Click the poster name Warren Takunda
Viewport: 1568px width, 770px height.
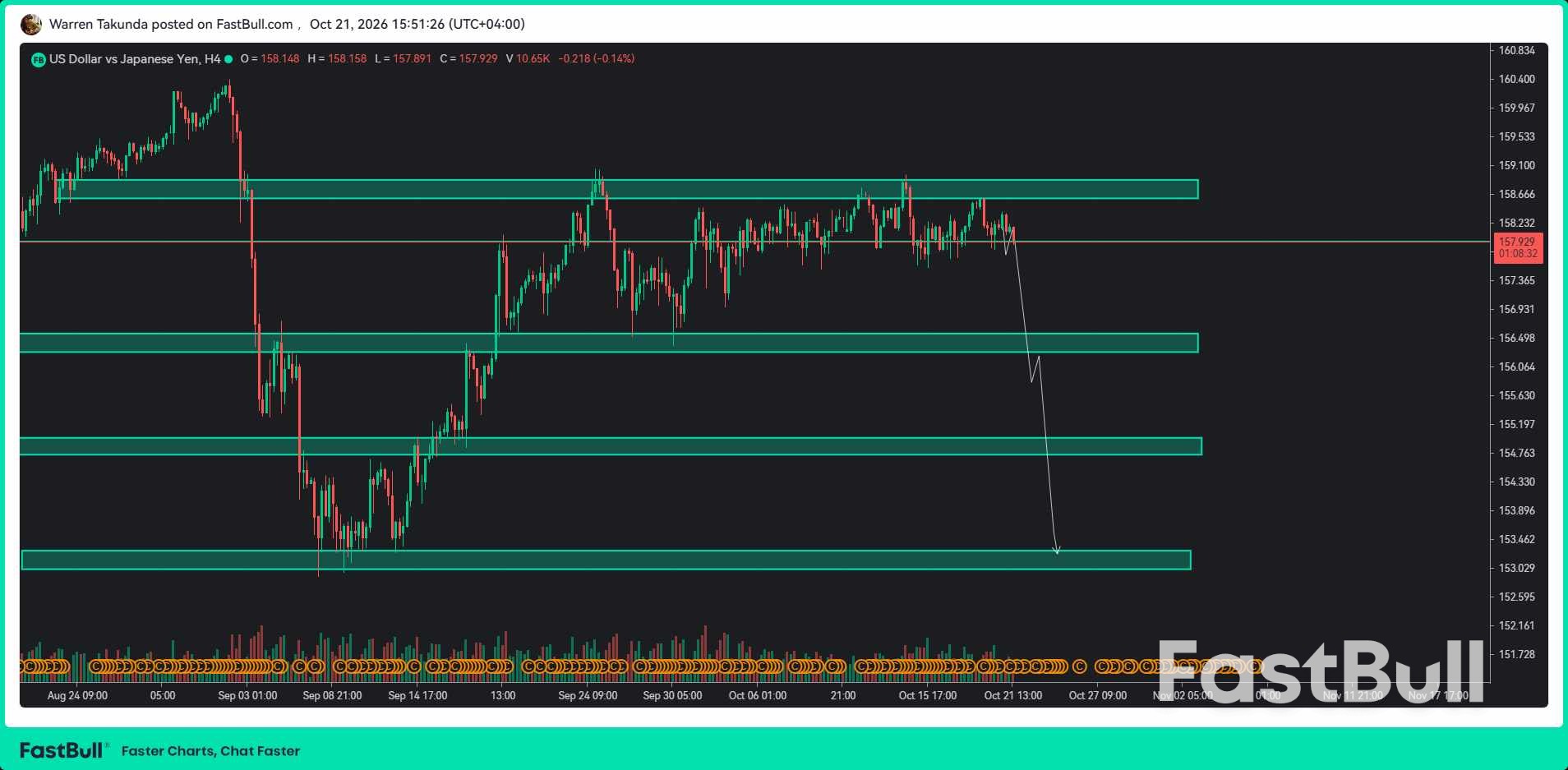click(99, 24)
